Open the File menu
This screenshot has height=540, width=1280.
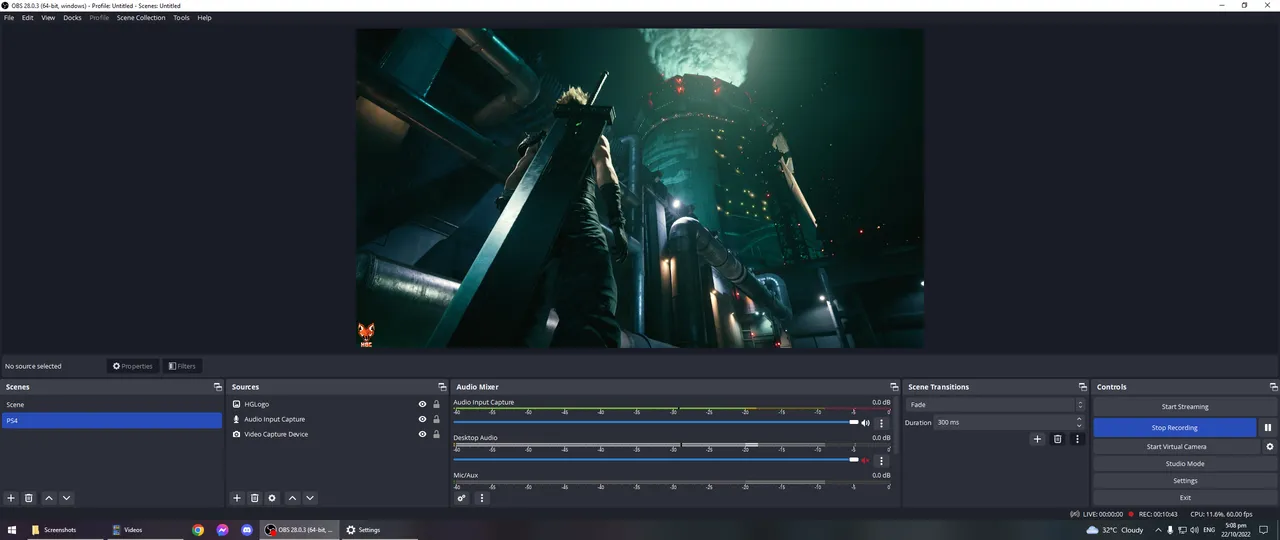pyautogui.click(x=9, y=18)
